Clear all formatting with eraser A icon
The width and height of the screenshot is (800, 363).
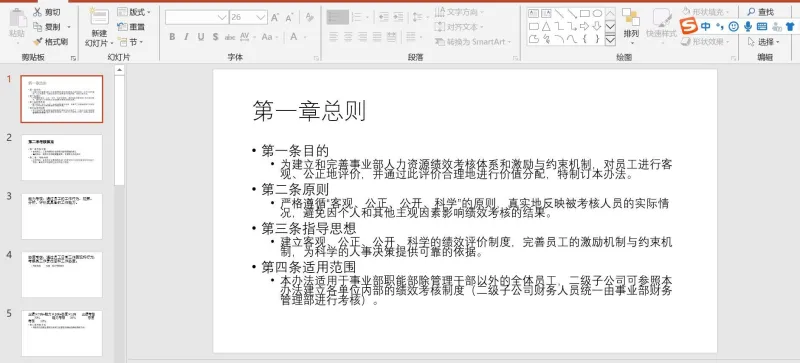pyautogui.click(x=309, y=17)
